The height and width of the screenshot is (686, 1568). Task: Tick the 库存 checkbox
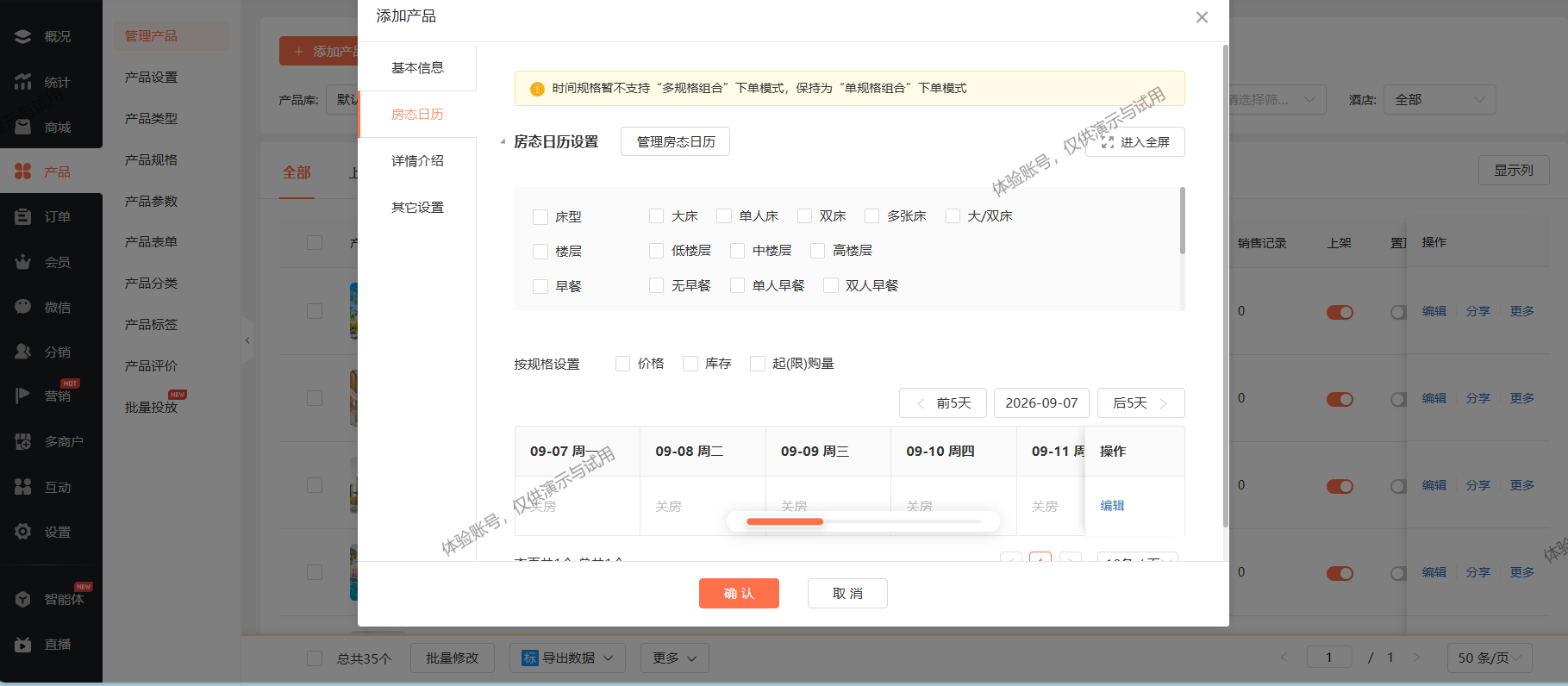[690, 364]
